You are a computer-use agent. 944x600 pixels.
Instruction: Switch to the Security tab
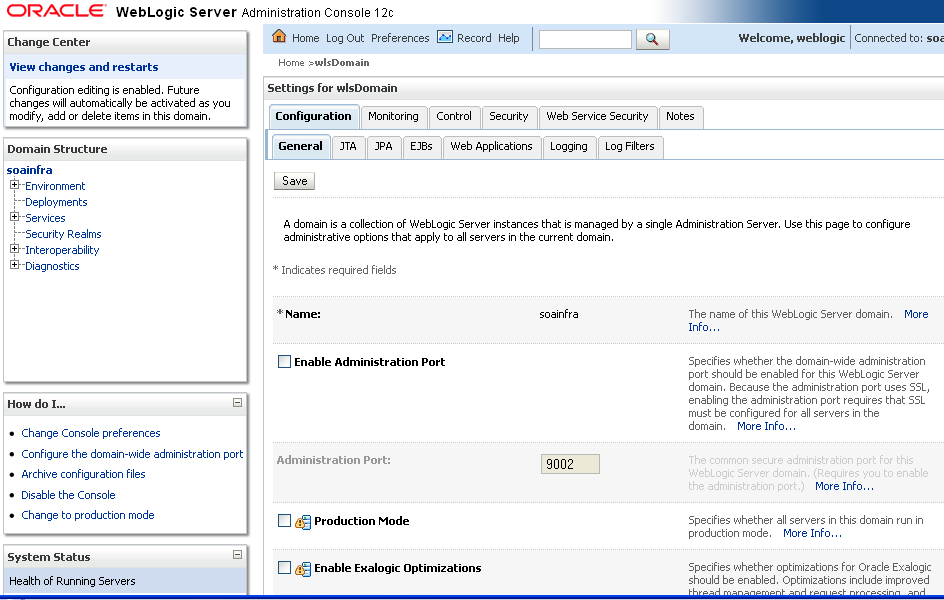coord(509,117)
